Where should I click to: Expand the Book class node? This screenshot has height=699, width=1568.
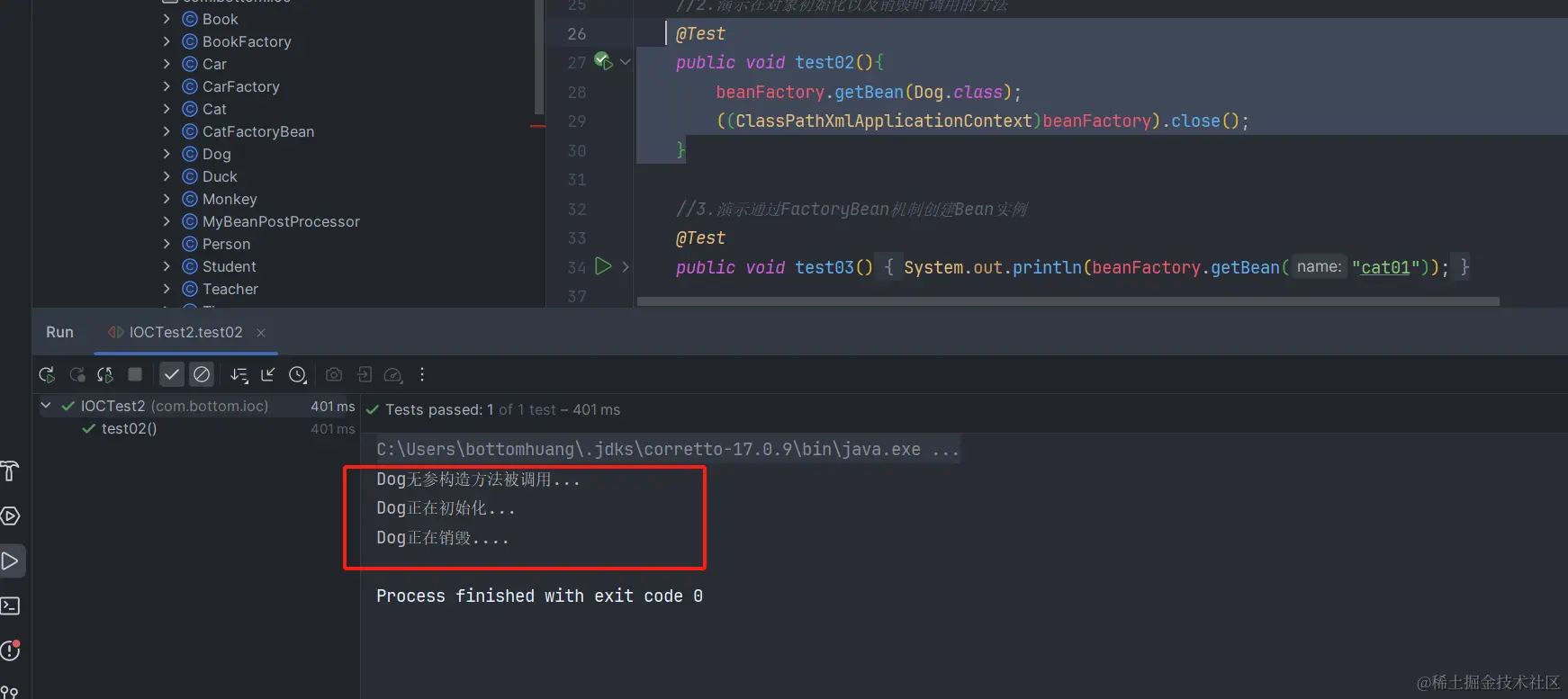click(x=167, y=19)
